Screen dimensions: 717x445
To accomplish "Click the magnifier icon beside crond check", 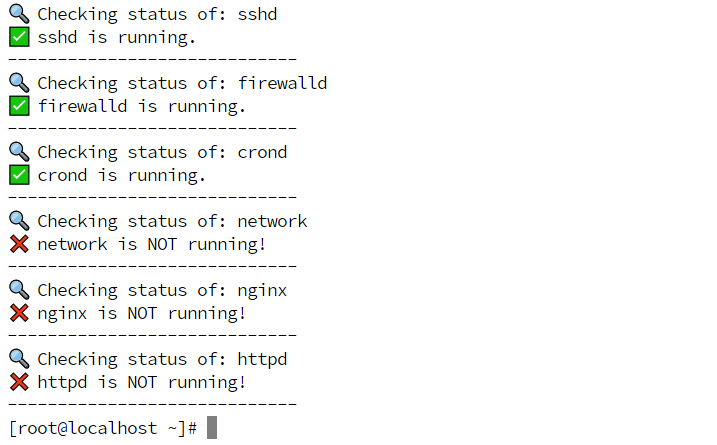I will pyautogui.click(x=19, y=152).
